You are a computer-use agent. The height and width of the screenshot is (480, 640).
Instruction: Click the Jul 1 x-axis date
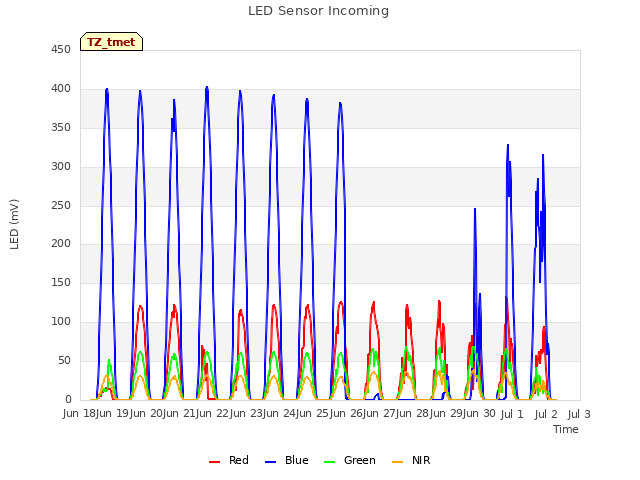coord(511,414)
